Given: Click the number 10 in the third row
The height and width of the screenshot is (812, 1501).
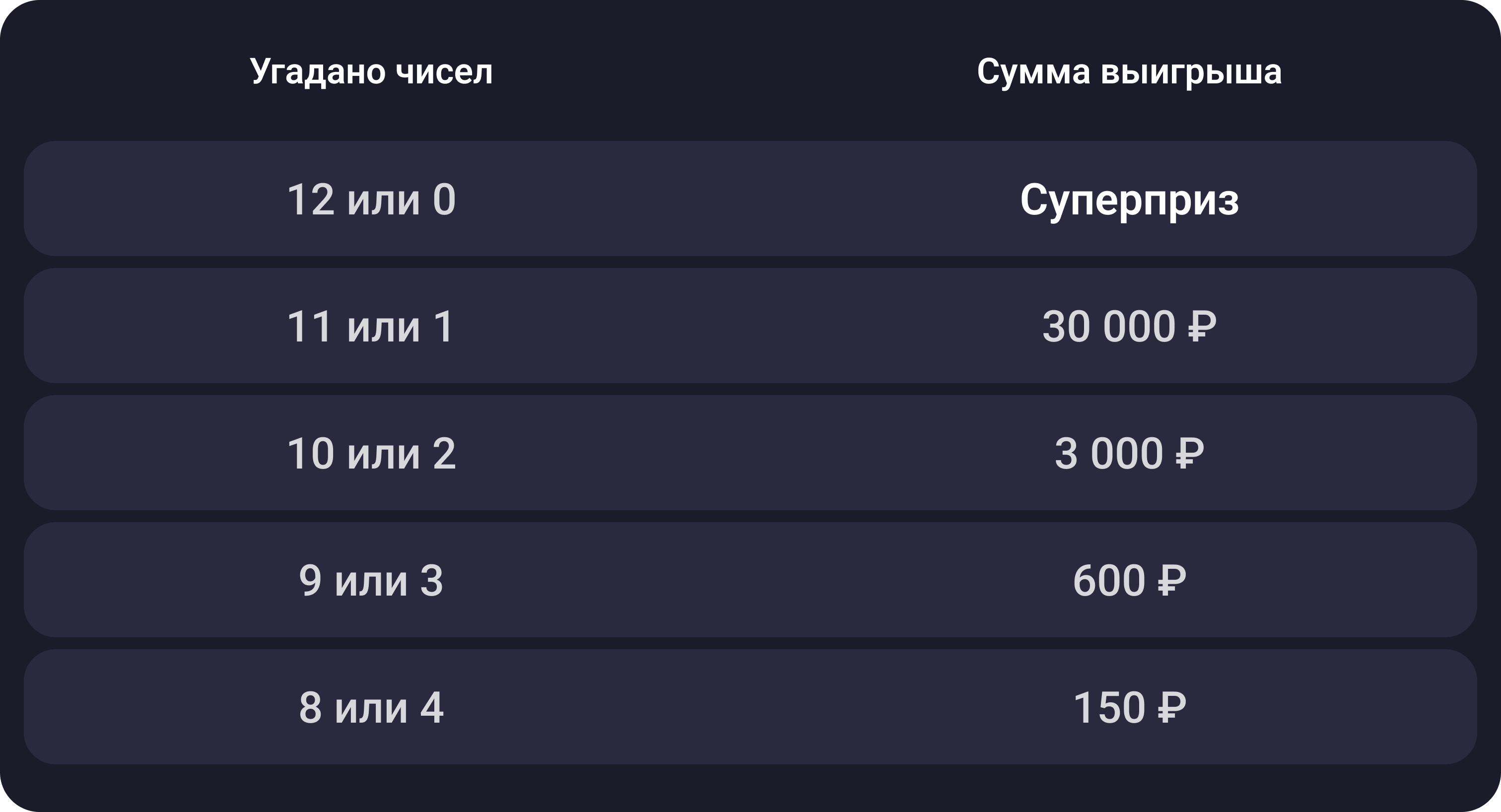Looking at the screenshot, I should tap(311, 454).
